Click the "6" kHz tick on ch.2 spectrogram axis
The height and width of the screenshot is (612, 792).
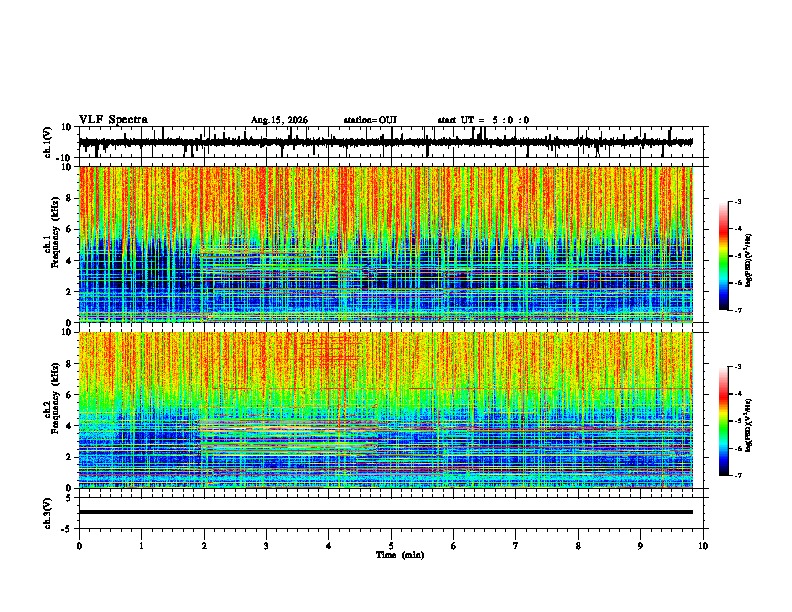pos(70,395)
